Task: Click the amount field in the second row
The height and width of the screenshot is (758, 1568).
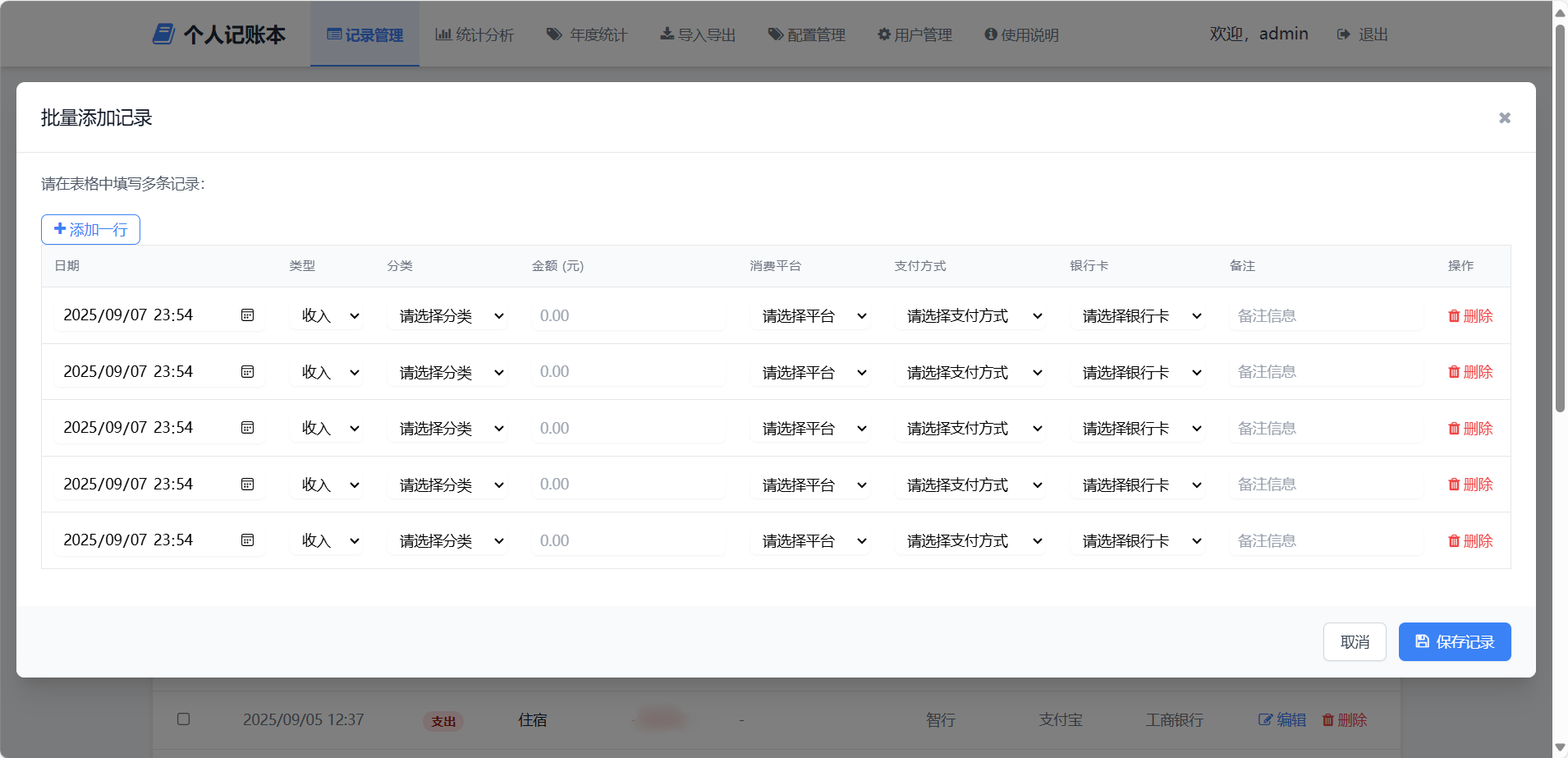Action: pos(628,372)
